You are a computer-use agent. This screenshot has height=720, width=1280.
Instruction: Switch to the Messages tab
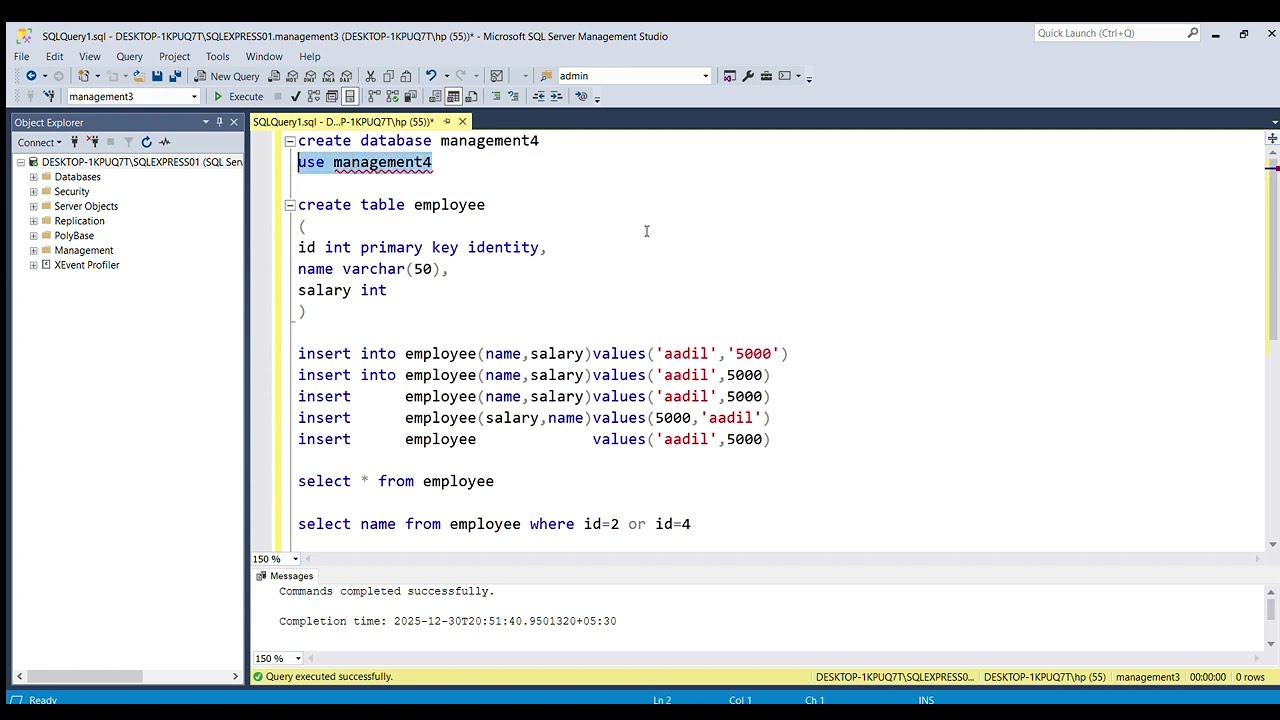coord(285,576)
